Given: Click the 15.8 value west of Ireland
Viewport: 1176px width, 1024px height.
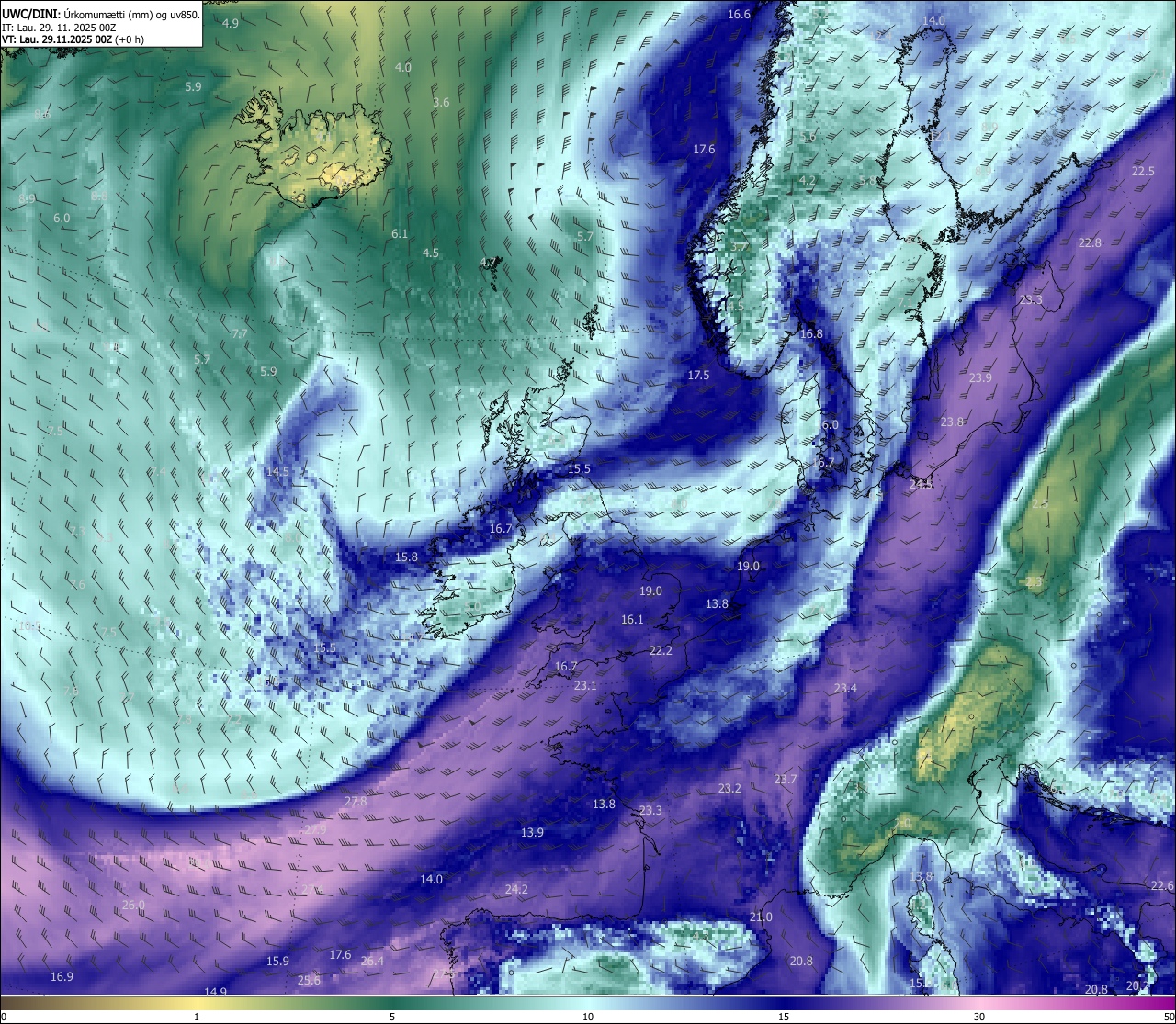Looking at the screenshot, I should tap(406, 557).
